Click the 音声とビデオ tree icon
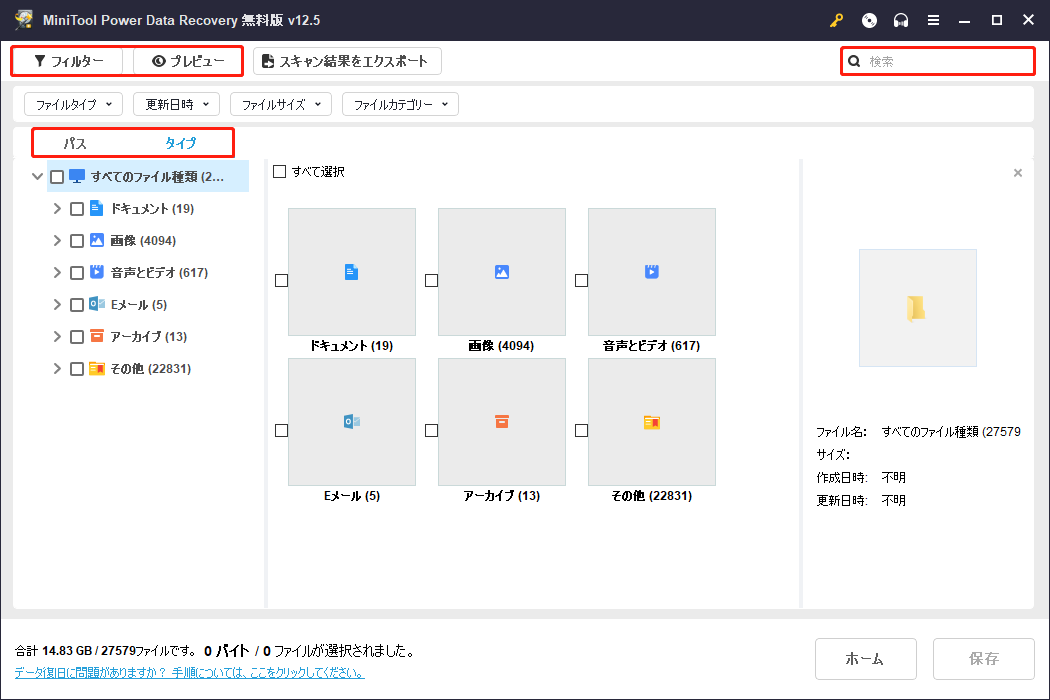This screenshot has width=1050, height=700. (96, 271)
